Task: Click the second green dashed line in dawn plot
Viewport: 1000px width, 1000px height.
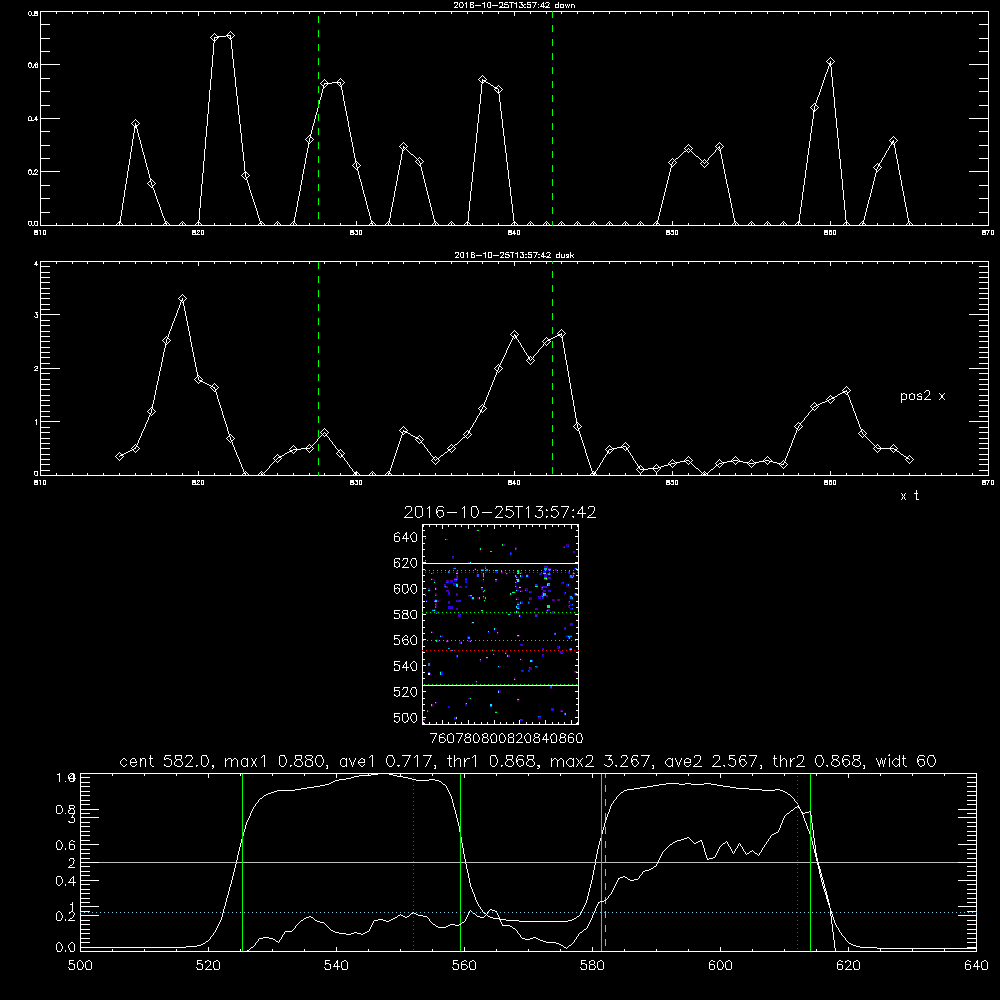Action: [552, 118]
